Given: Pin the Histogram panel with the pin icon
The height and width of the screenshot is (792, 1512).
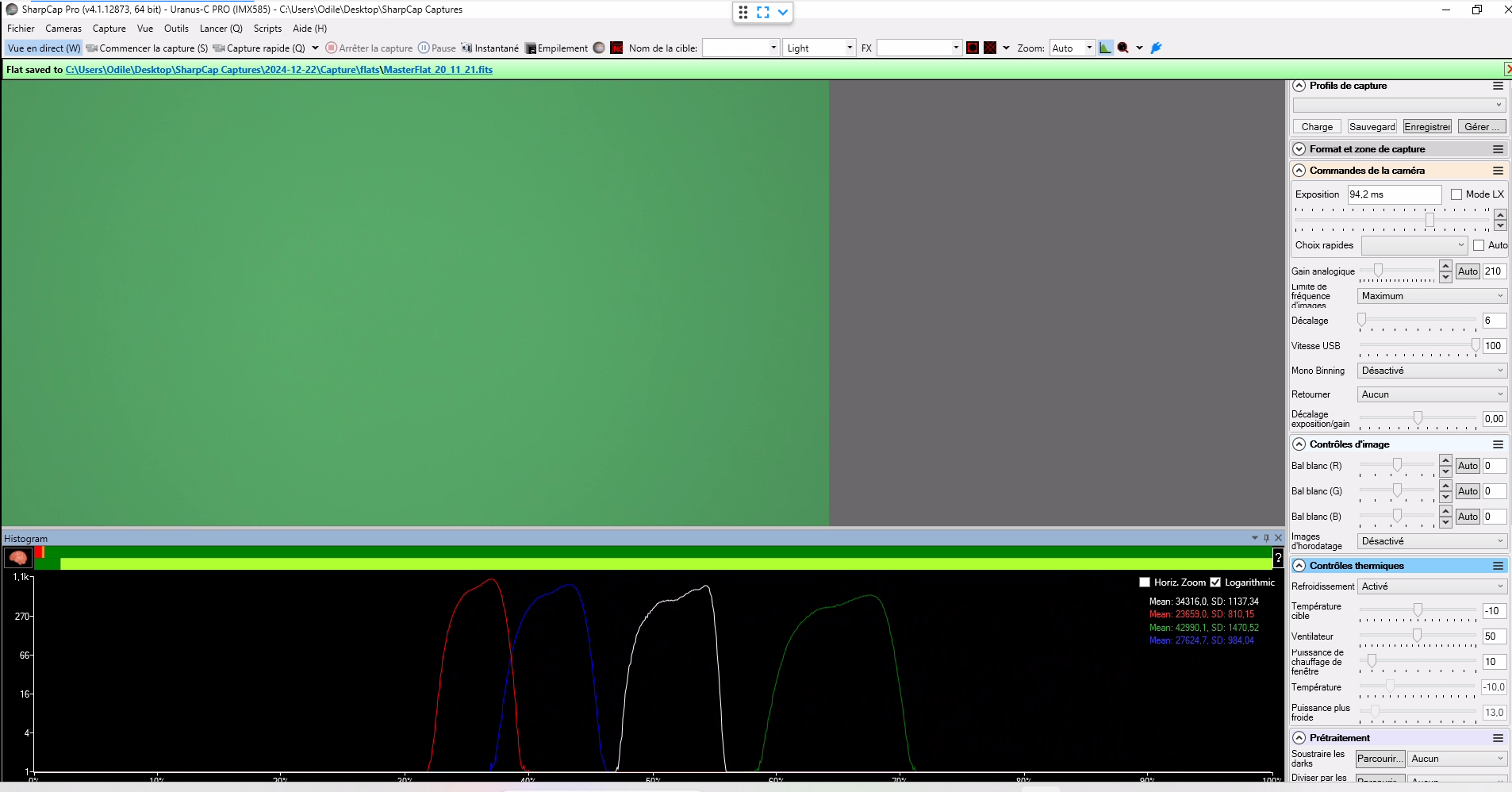Looking at the screenshot, I should click(1266, 538).
